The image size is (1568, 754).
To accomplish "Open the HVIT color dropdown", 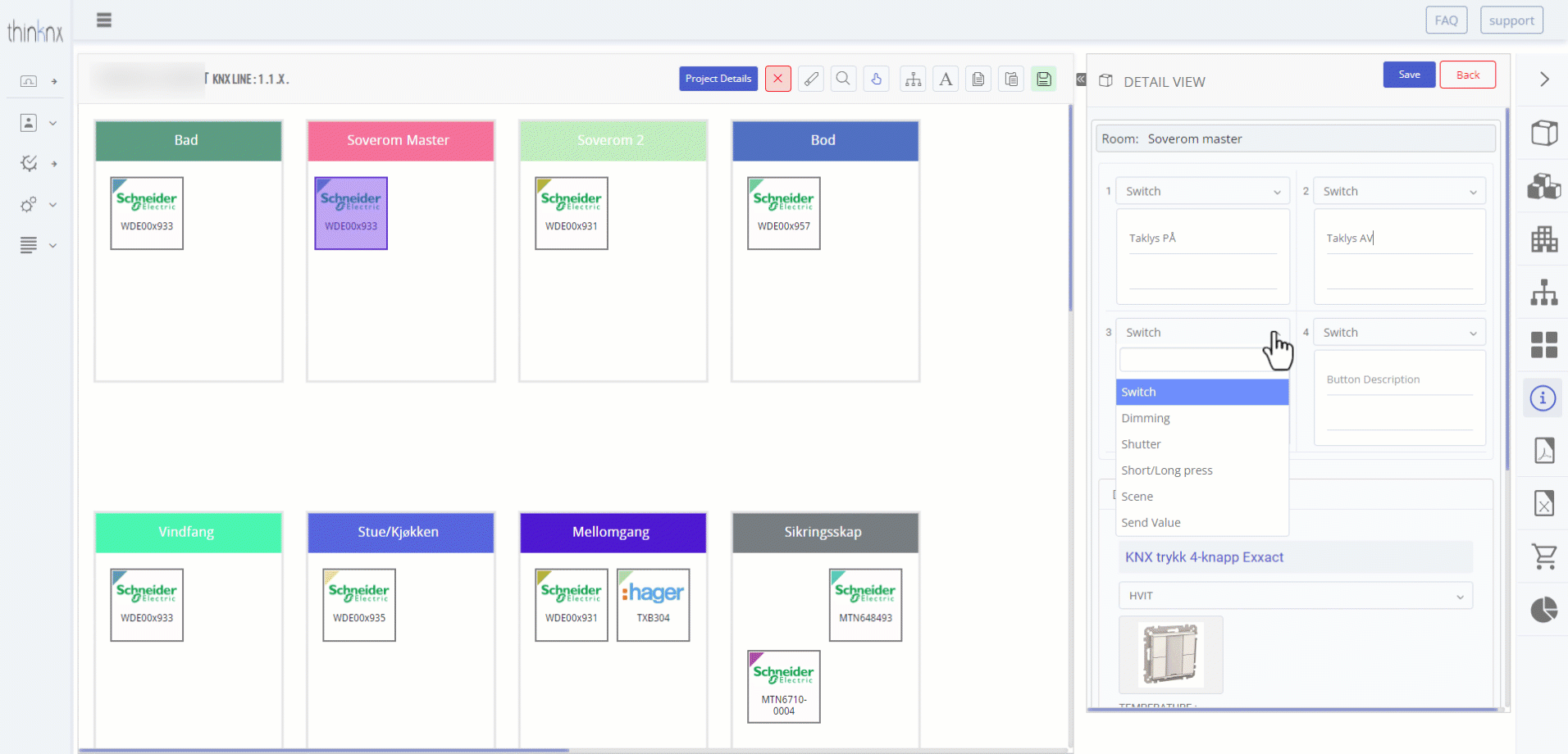I will (1296, 596).
